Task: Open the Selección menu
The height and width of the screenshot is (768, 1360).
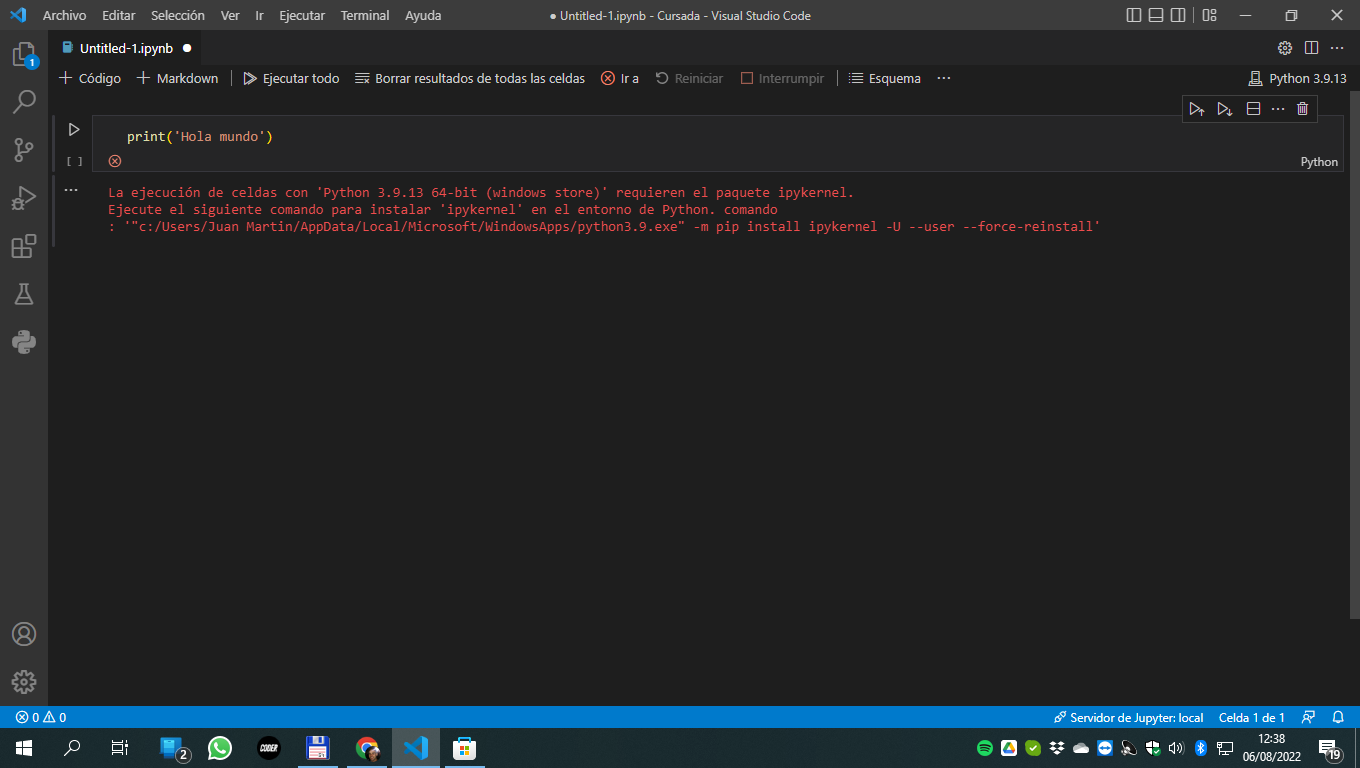Action: (178, 15)
